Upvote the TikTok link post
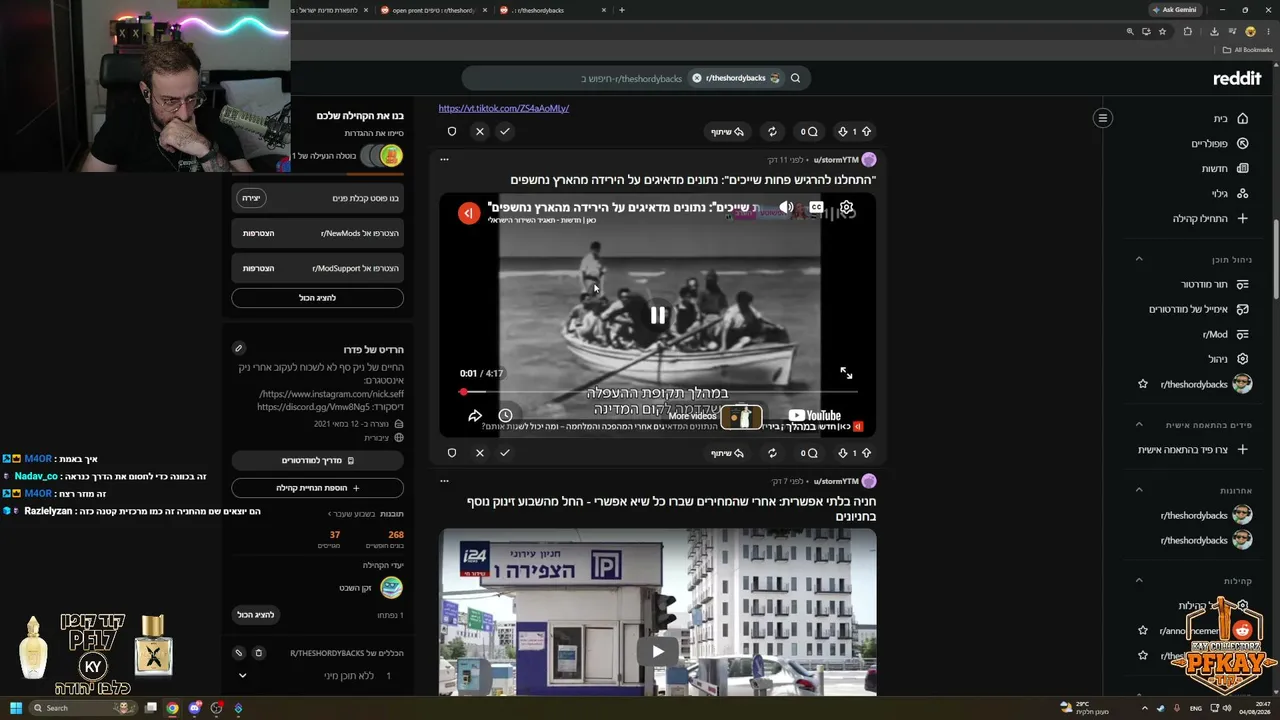 866,131
